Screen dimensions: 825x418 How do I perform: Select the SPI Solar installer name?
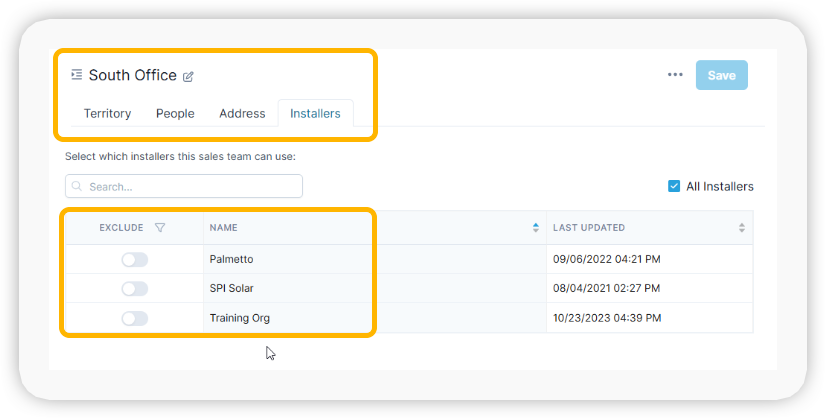pos(232,288)
